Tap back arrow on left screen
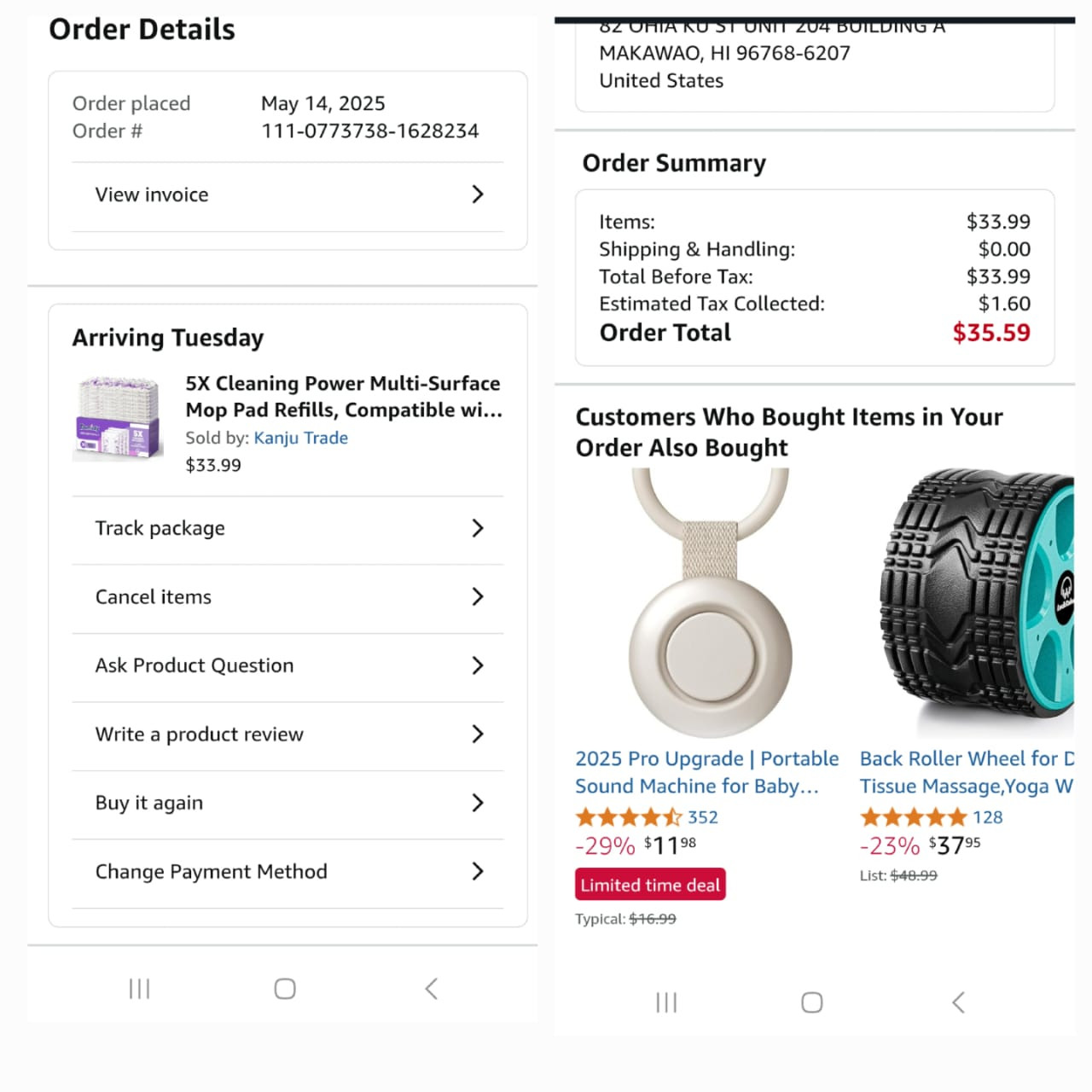This screenshot has width=1092, height=1092. click(432, 989)
